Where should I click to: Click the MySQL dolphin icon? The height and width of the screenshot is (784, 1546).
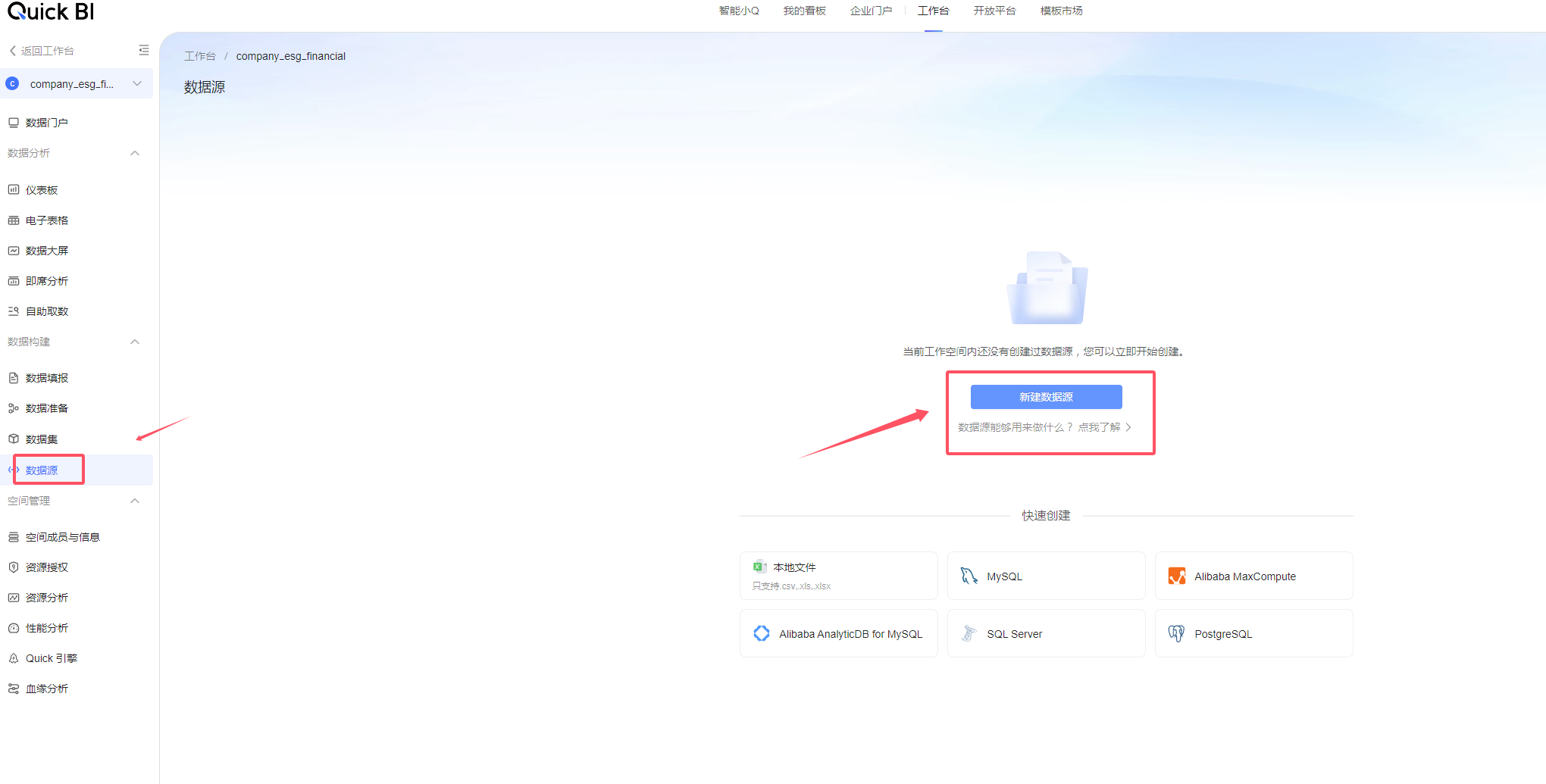coord(969,576)
